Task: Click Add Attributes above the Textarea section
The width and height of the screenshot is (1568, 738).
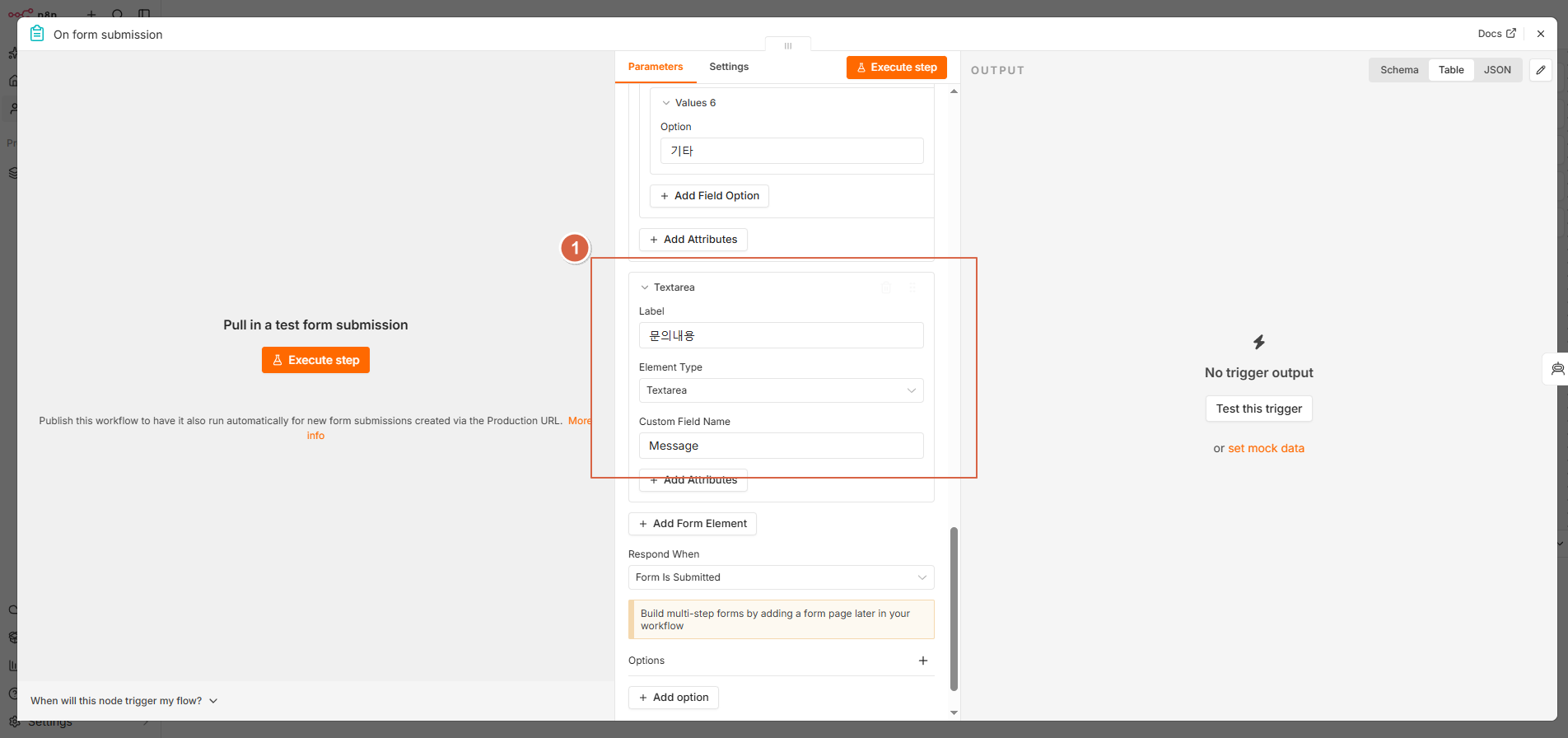Action: point(693,240)
